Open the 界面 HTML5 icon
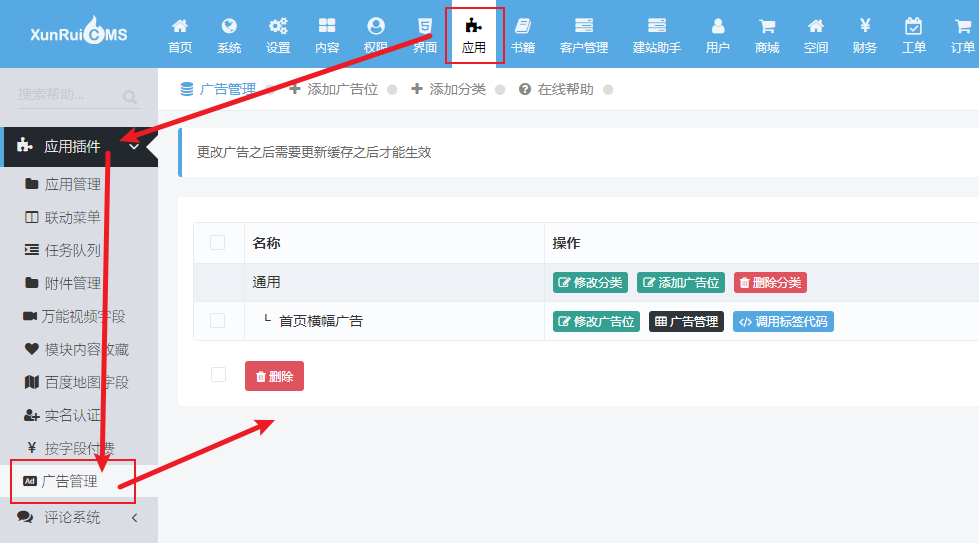The width and height of the screenshot is (979, 543). [x=425, y=26]
